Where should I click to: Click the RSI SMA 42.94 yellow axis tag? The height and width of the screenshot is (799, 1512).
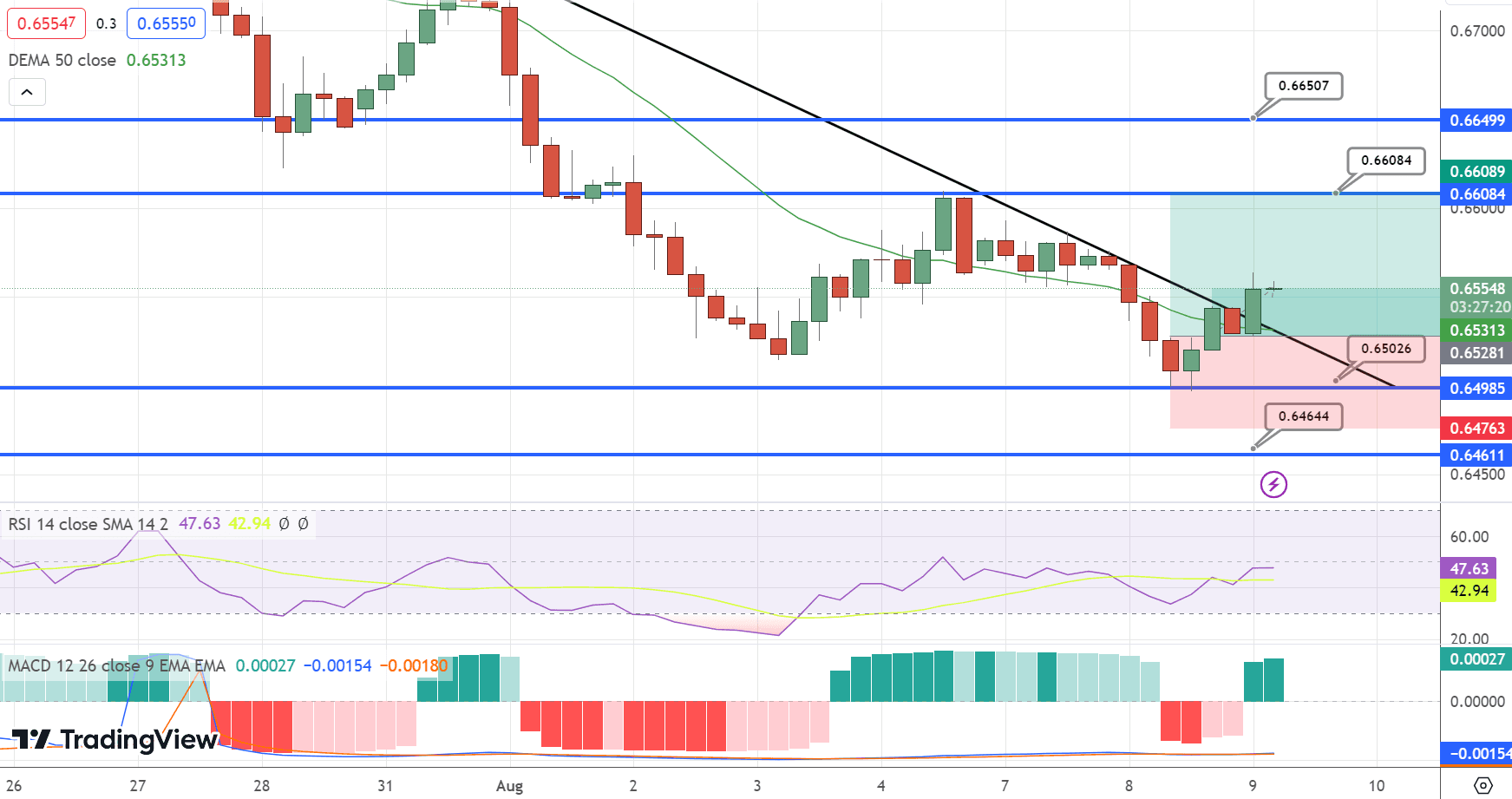1469,591
